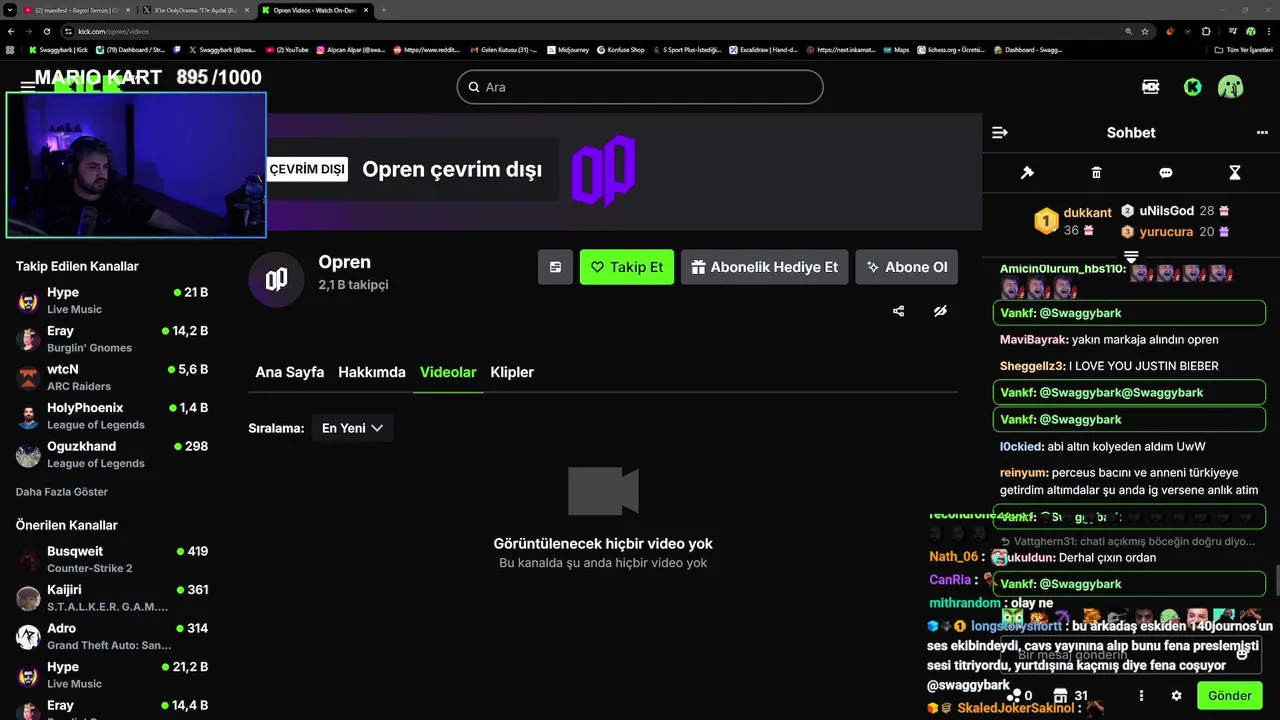
Task: Expand Daha Fazla Göster in followed channels
Action: 62,492
